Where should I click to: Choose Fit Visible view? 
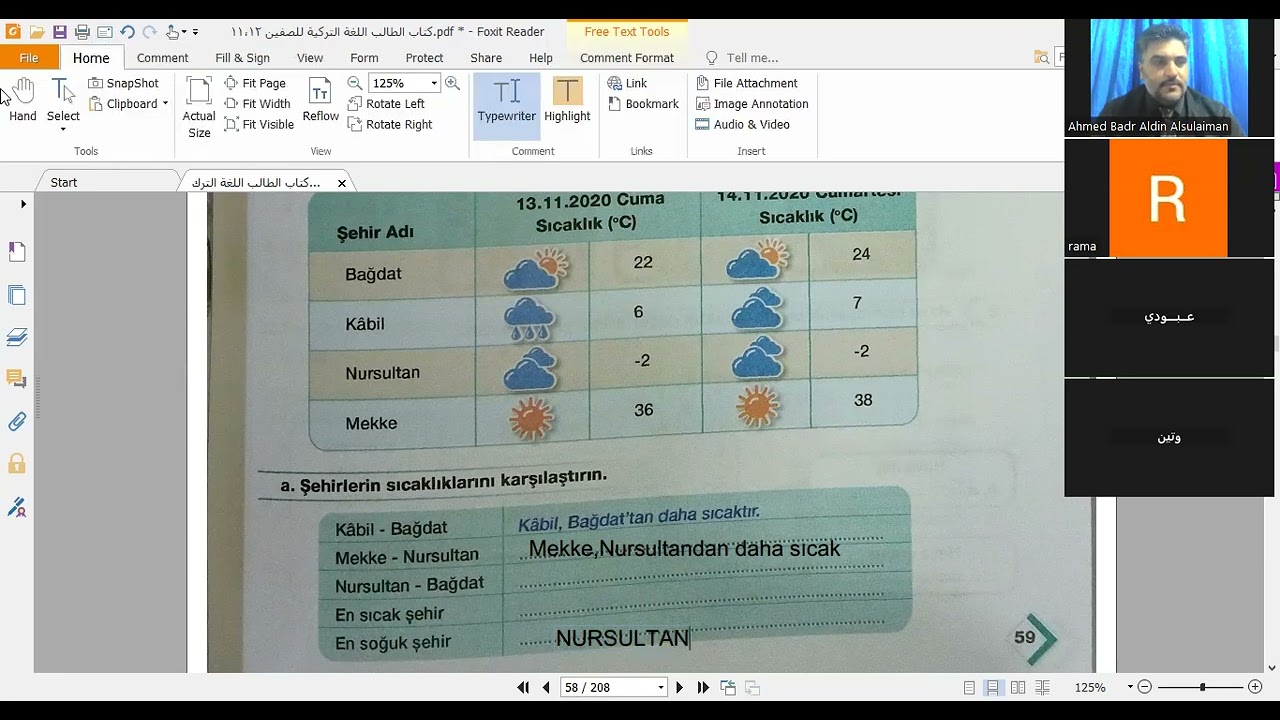pyautogui.click(x=259, y=125)
